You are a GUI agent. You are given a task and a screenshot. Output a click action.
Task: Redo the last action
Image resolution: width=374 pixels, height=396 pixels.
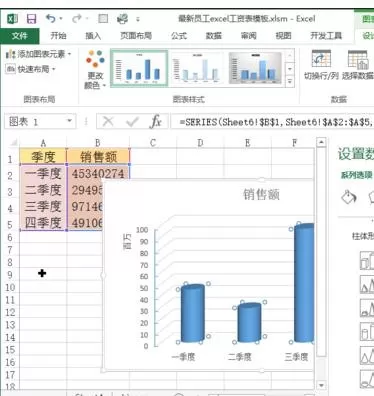77,19
